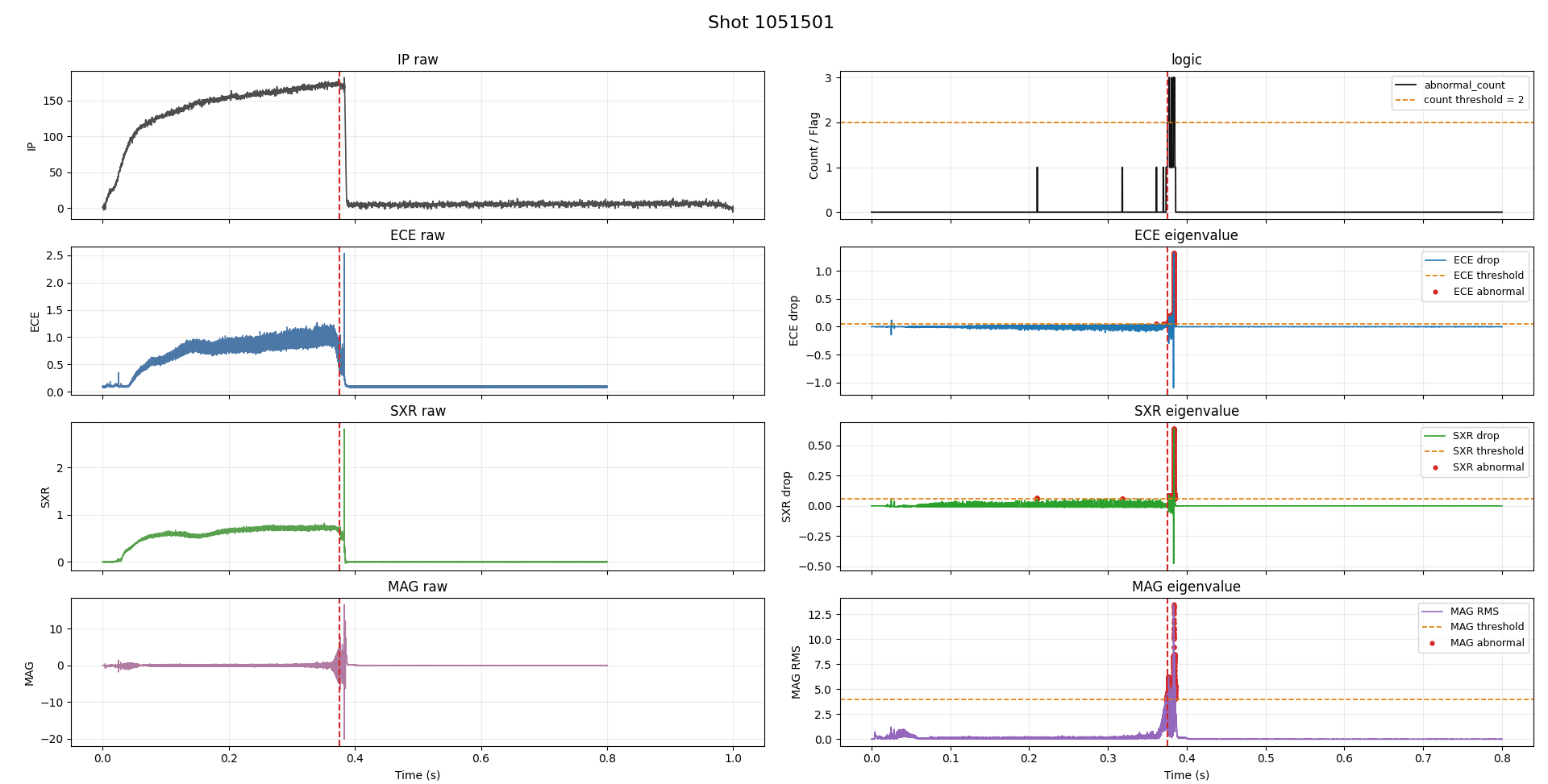Click the "SXR abnormal" legend entry

coord(1488,467)
